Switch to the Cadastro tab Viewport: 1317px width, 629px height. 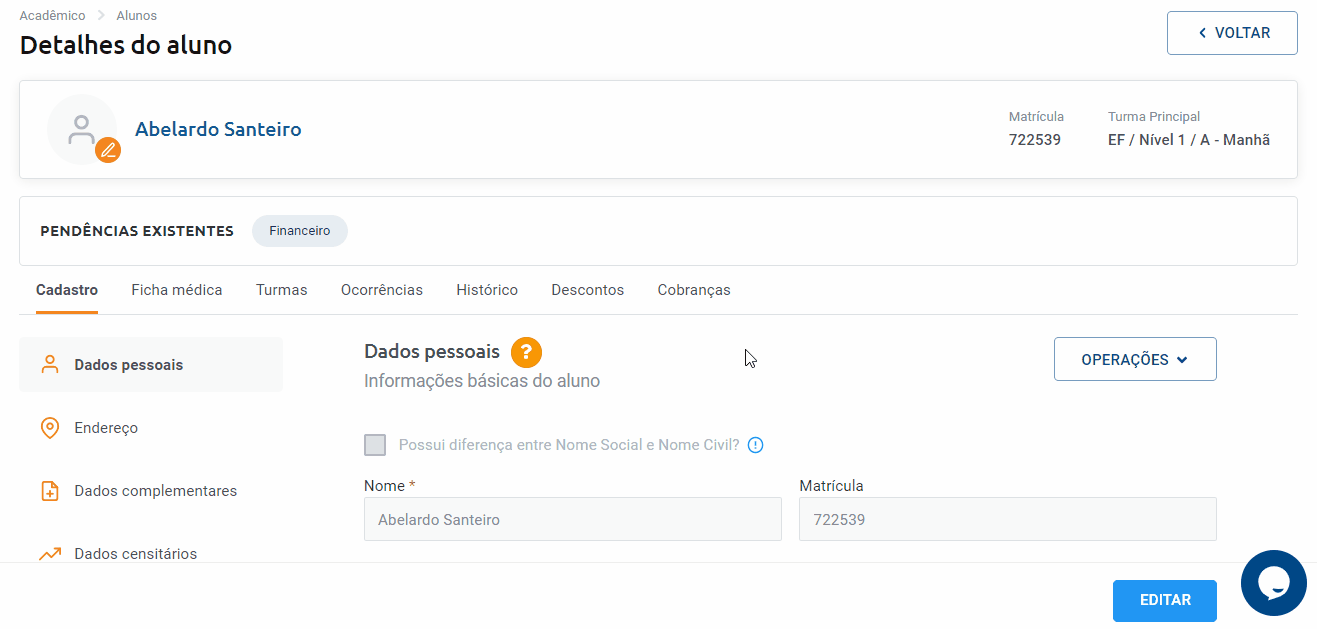(67, 290)
